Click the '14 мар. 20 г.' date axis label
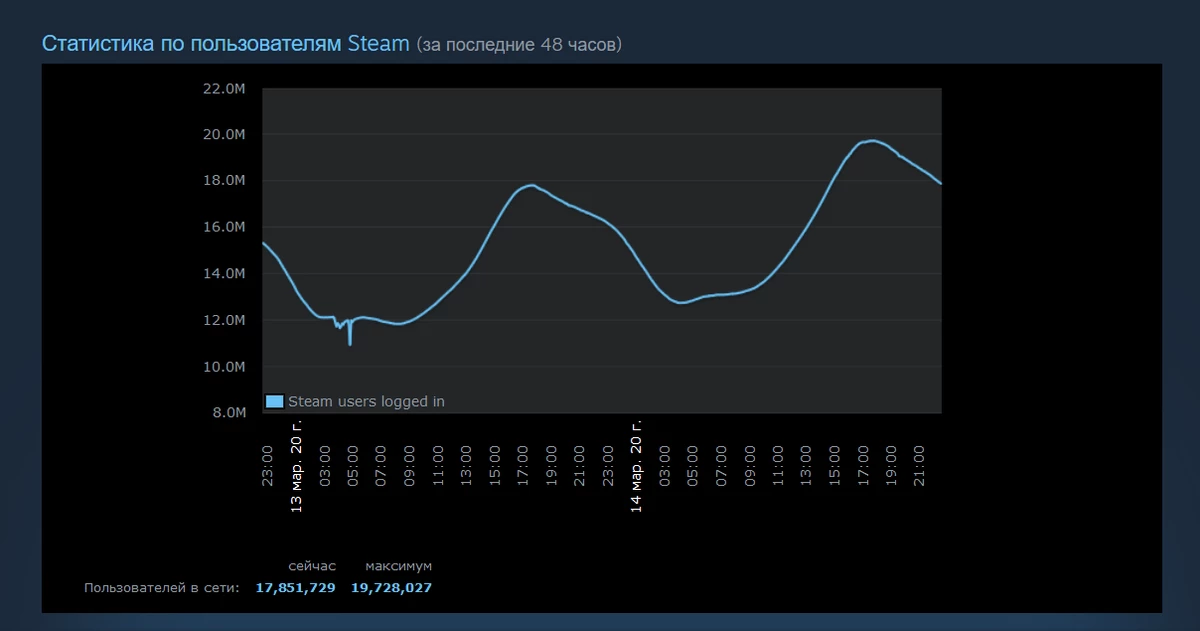1200x631 pixels. pyautogui.click(x=637, y=467)
